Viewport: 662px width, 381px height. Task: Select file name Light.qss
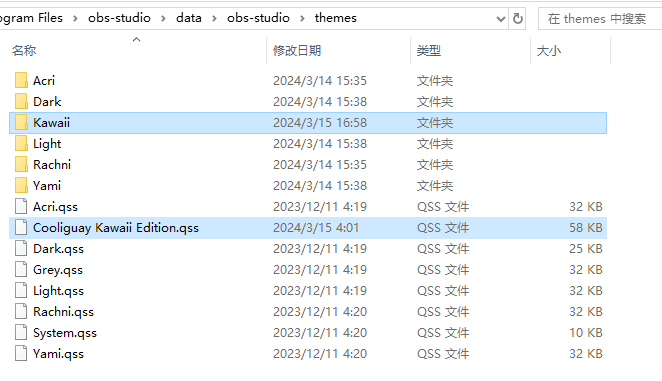pyautogui.click(x=58, y=291)
